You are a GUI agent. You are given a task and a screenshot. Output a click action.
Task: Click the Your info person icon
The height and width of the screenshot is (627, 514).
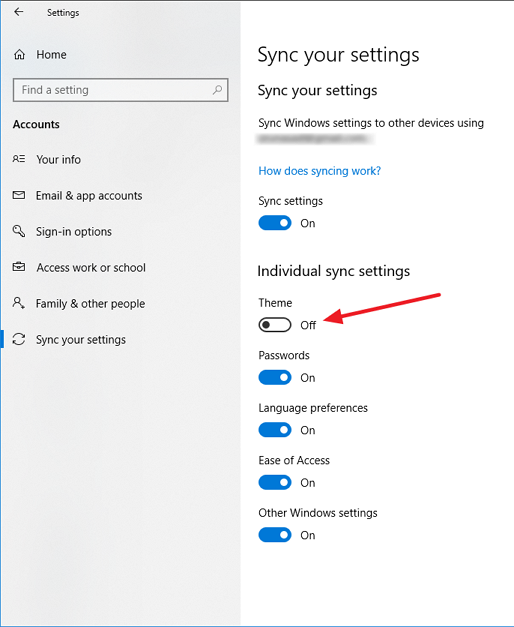coord(19,159)
